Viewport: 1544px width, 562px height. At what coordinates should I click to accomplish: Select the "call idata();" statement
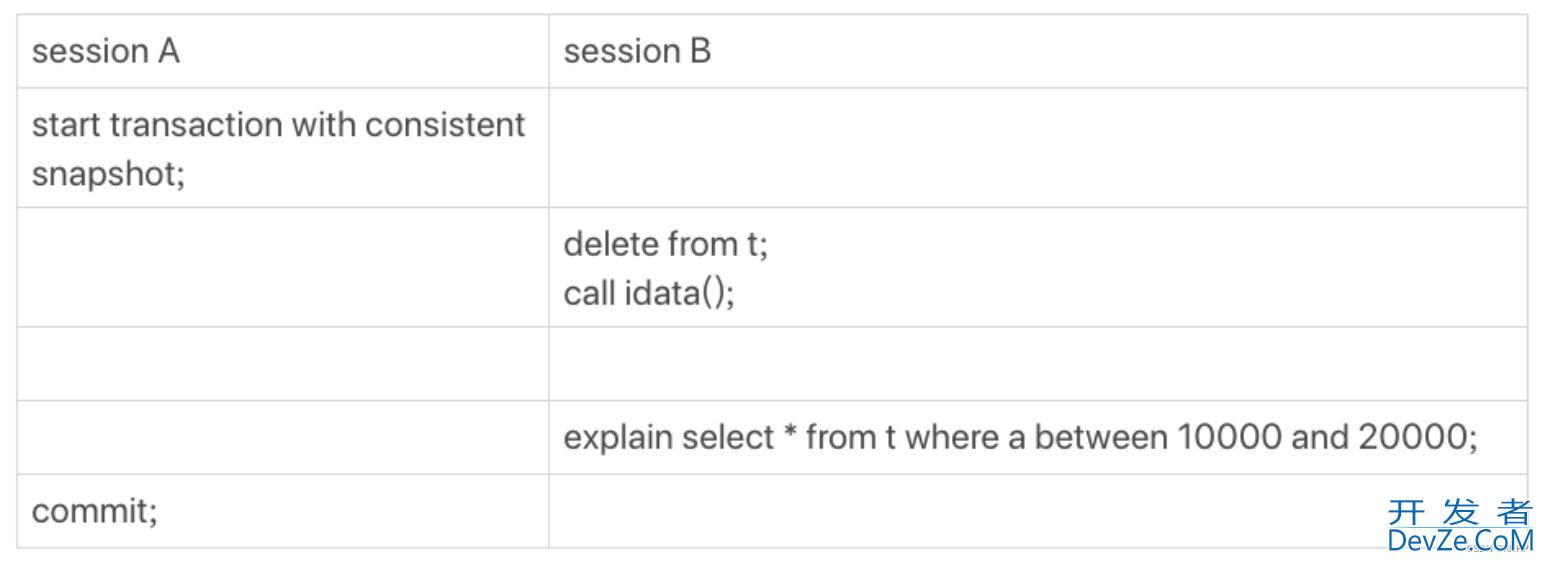pos(649,293)
